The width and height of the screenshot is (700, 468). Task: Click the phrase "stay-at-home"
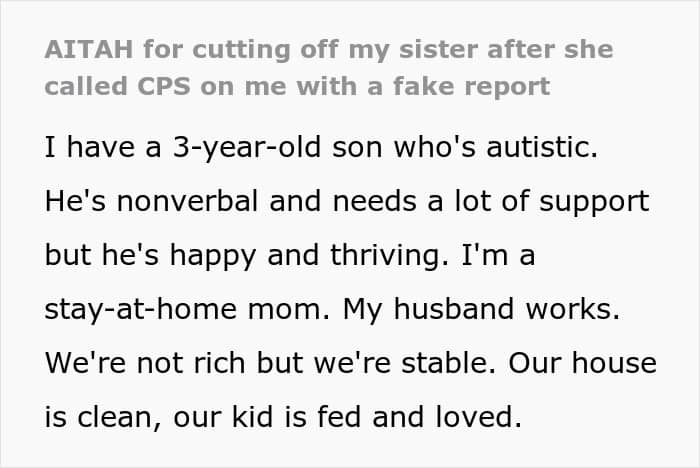click(135, 308)
